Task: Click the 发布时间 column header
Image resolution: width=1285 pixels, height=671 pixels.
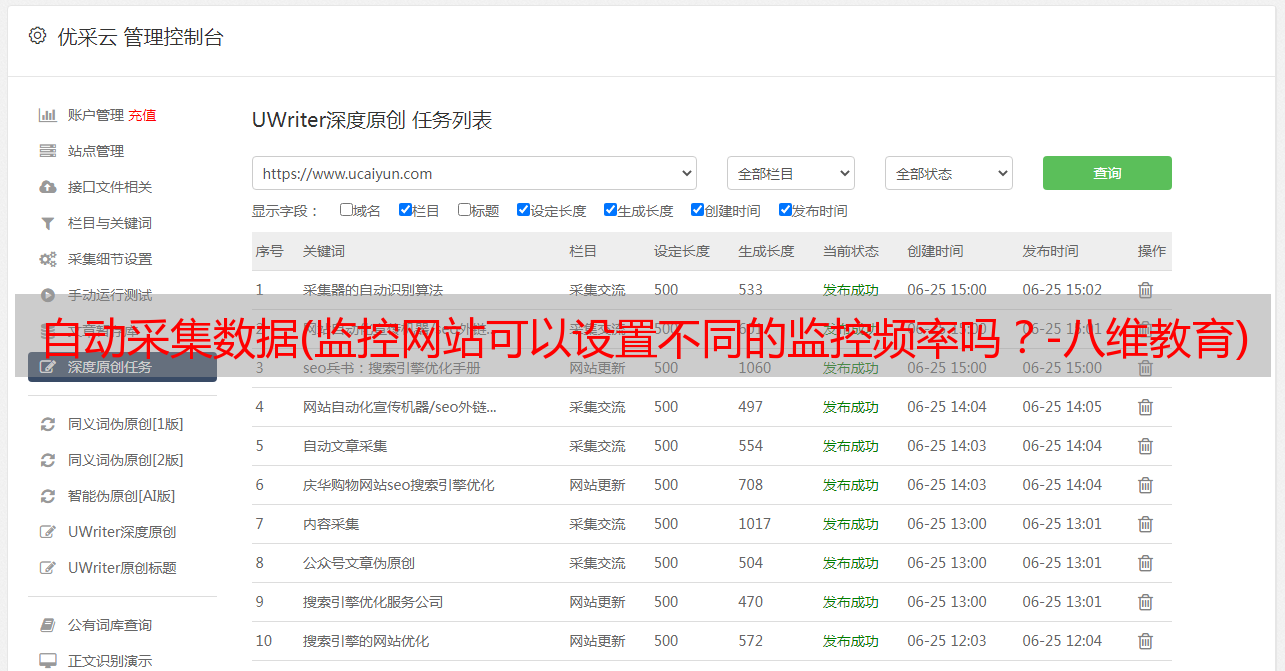Action: (x=1050, y=251)
